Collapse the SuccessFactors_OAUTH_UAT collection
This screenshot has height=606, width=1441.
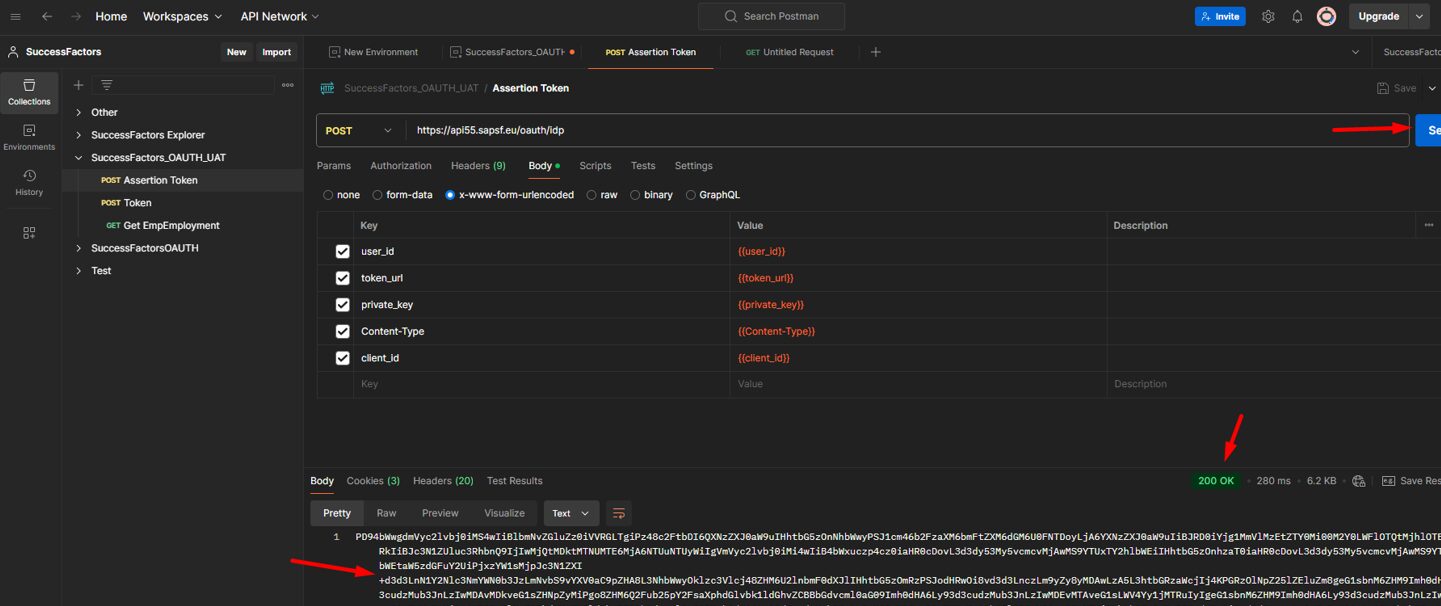[x=78, y=158]
